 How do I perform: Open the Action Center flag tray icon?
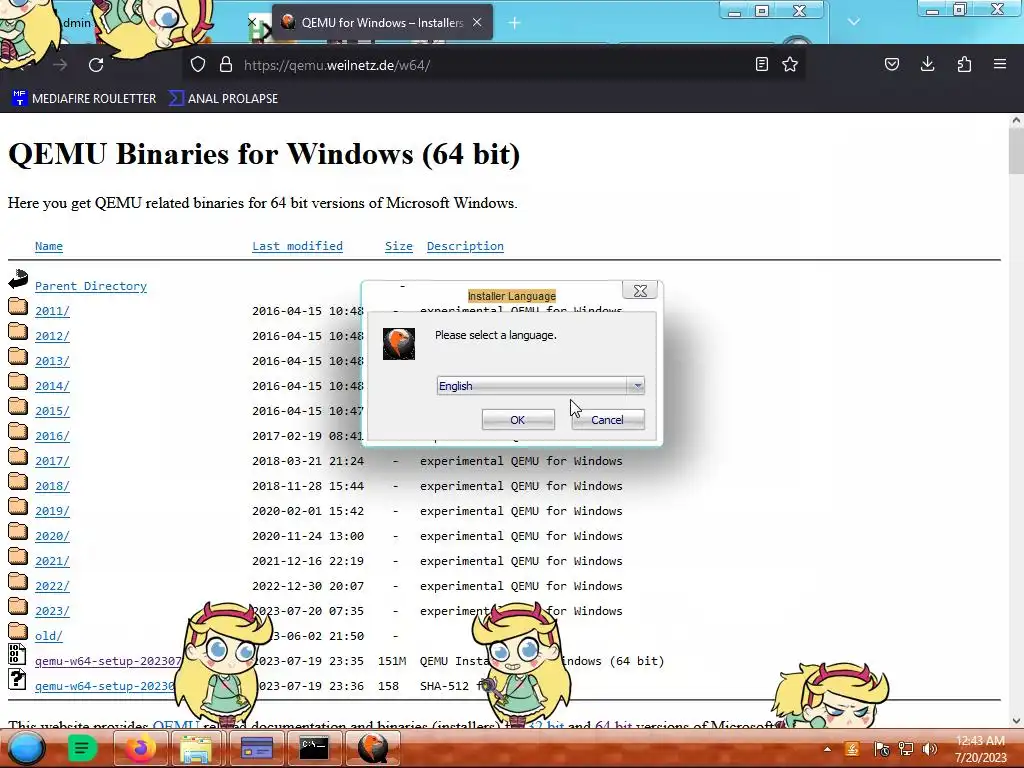click(881, 749)
